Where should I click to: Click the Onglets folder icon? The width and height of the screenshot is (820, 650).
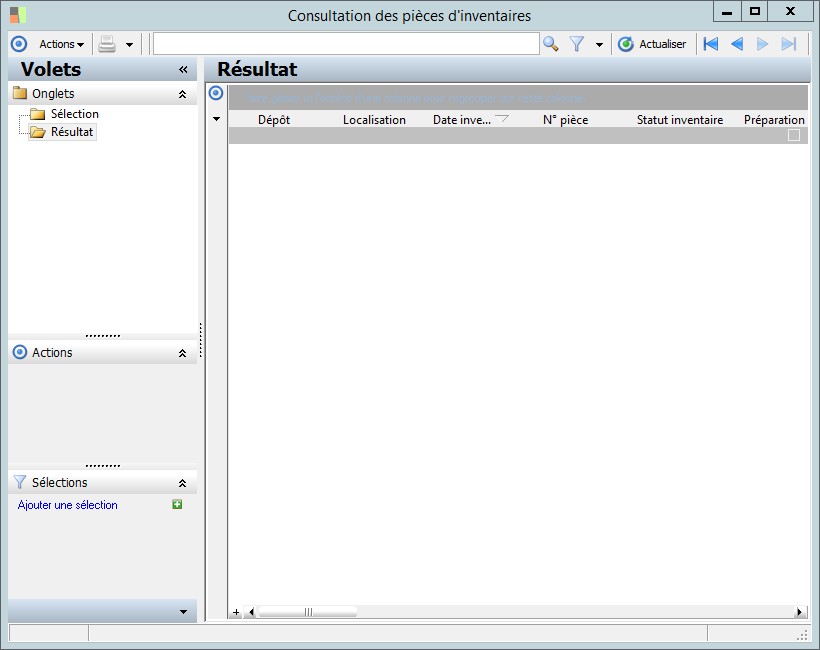[20, 93]
